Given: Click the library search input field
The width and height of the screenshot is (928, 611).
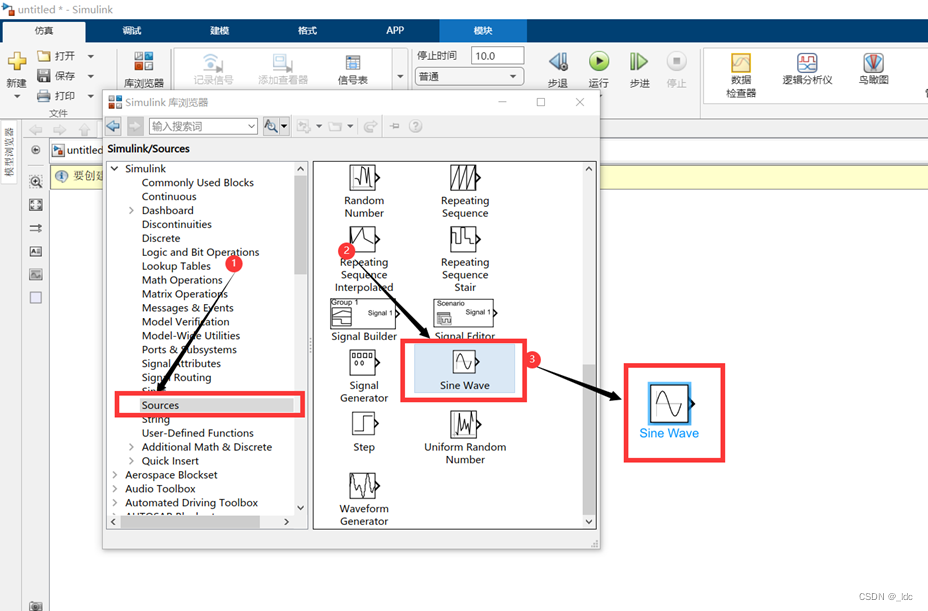Looking at the screenshot, I should pyautogui.click(x=198, y=126).
